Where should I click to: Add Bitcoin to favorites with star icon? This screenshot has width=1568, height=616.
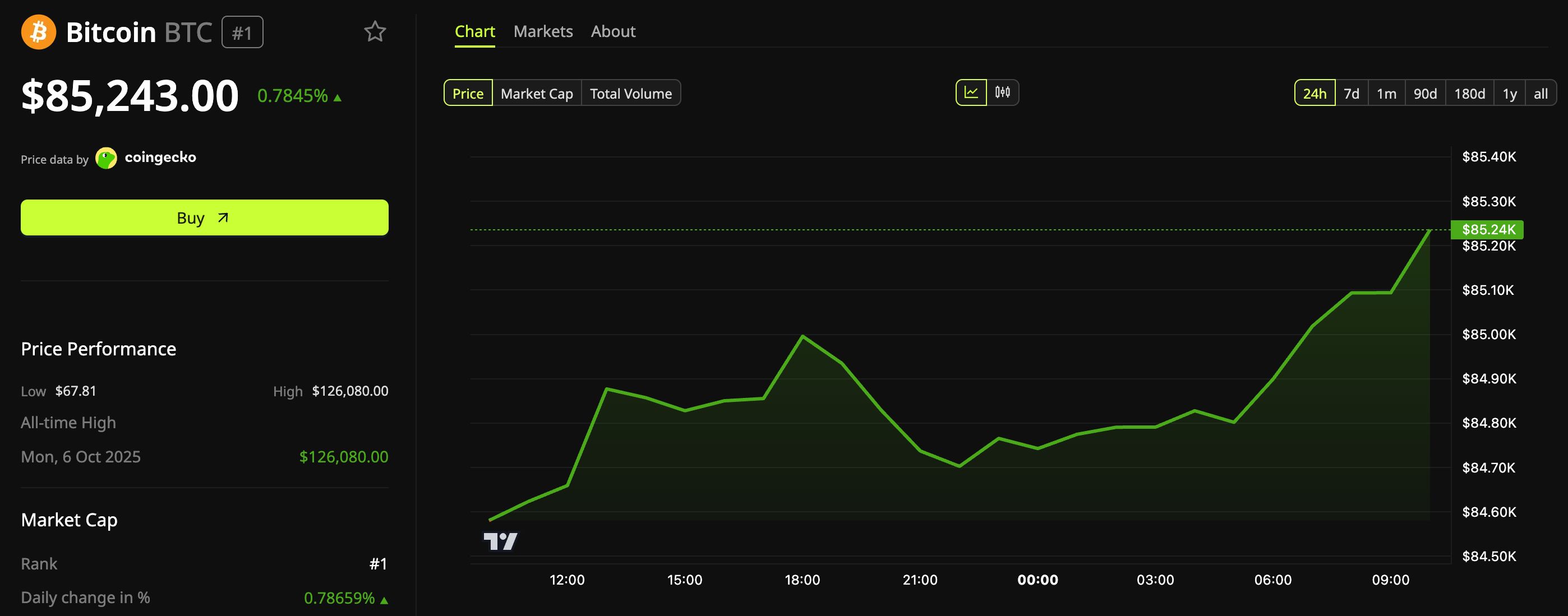click(375, 31)
